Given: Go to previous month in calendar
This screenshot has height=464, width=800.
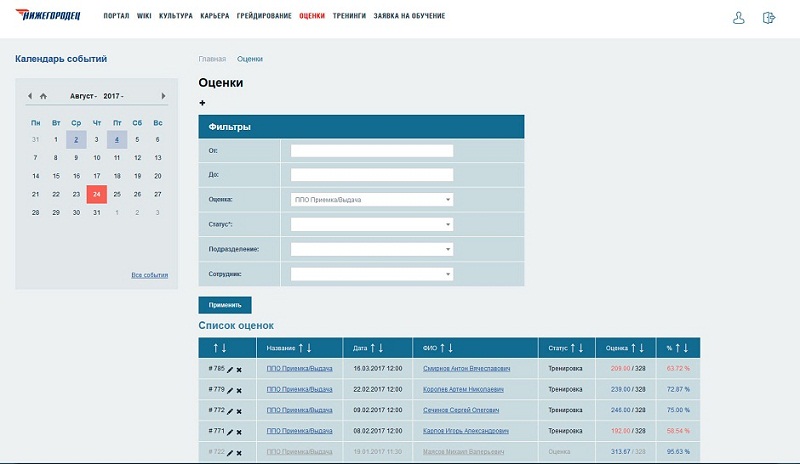Looking at the screenshot, I should (x=31, y=96).
